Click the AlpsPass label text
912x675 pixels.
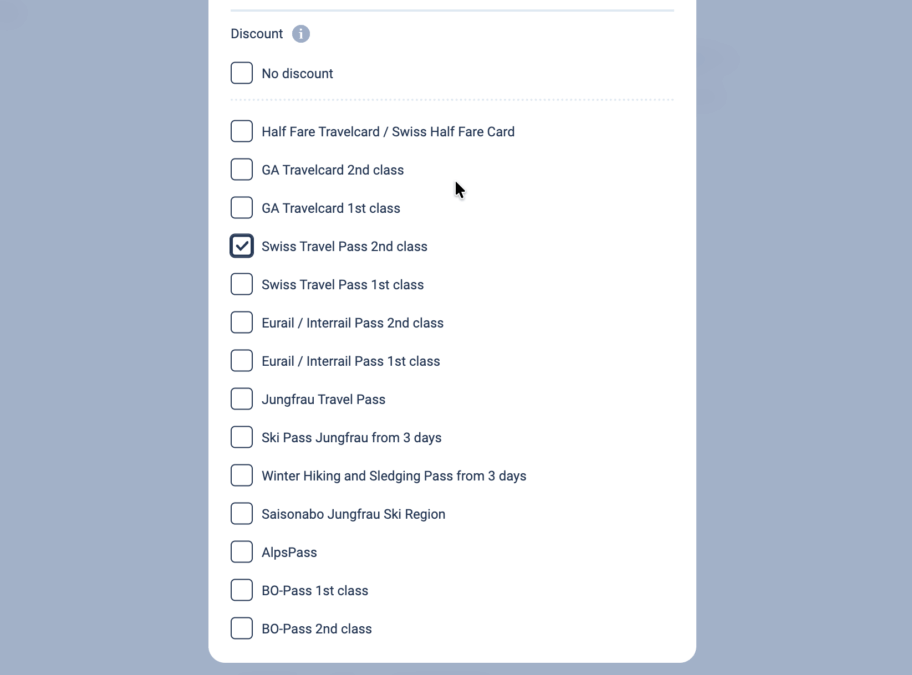coord(289,552)
